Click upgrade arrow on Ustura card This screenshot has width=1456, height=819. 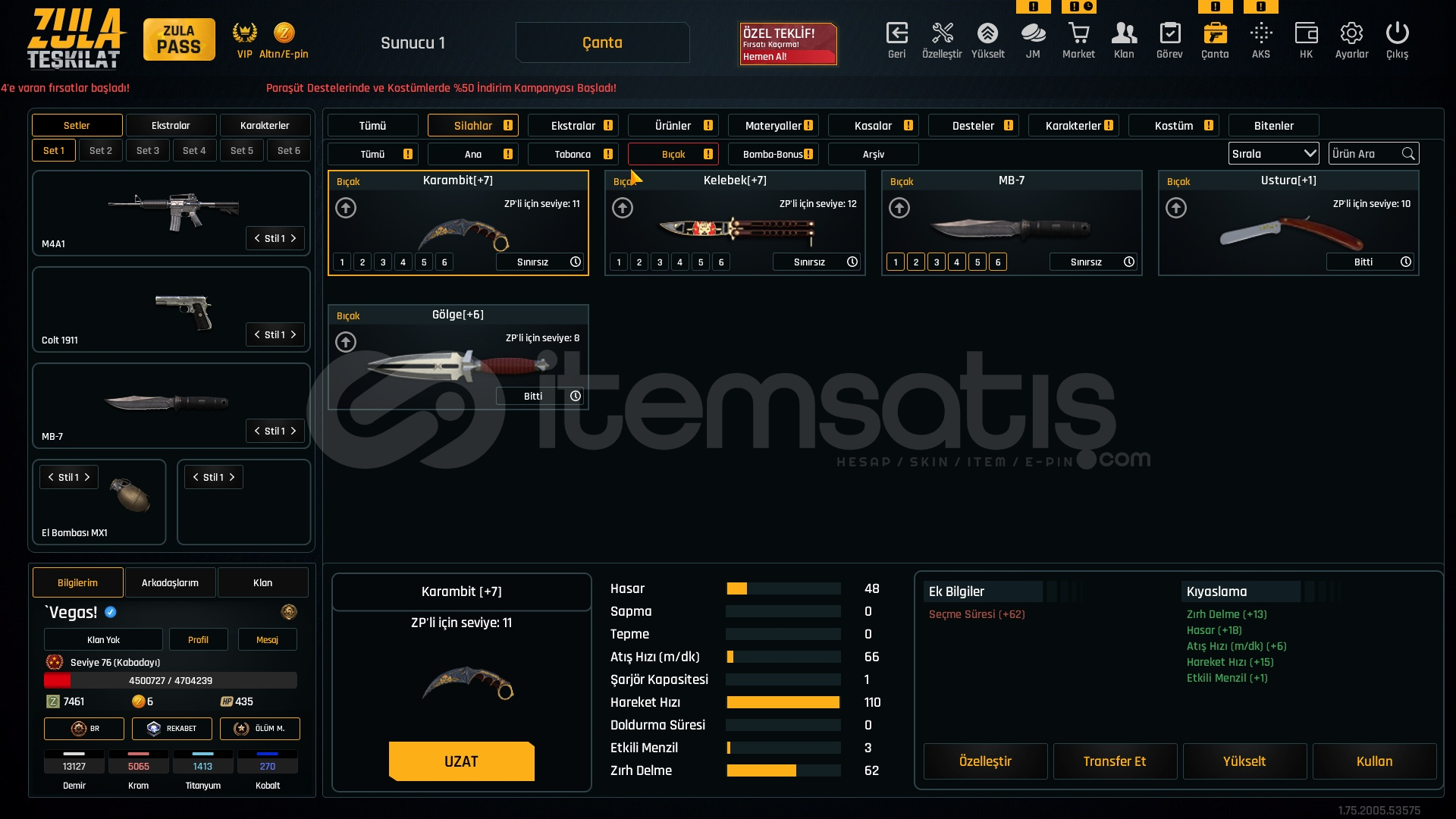(x=1176, y=208)
